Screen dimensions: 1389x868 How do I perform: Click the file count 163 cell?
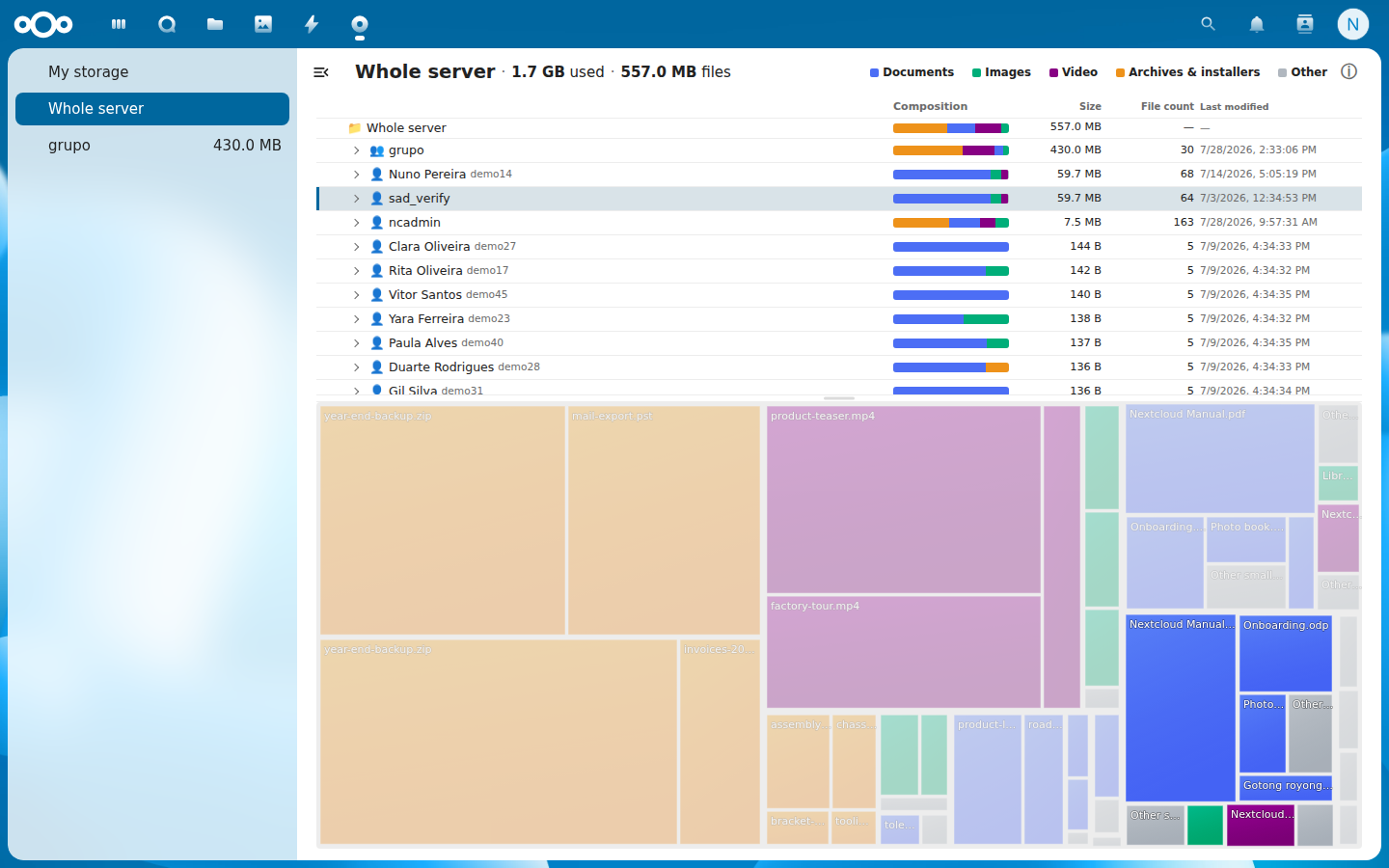pyautogui.click(x=1184, y=223)
